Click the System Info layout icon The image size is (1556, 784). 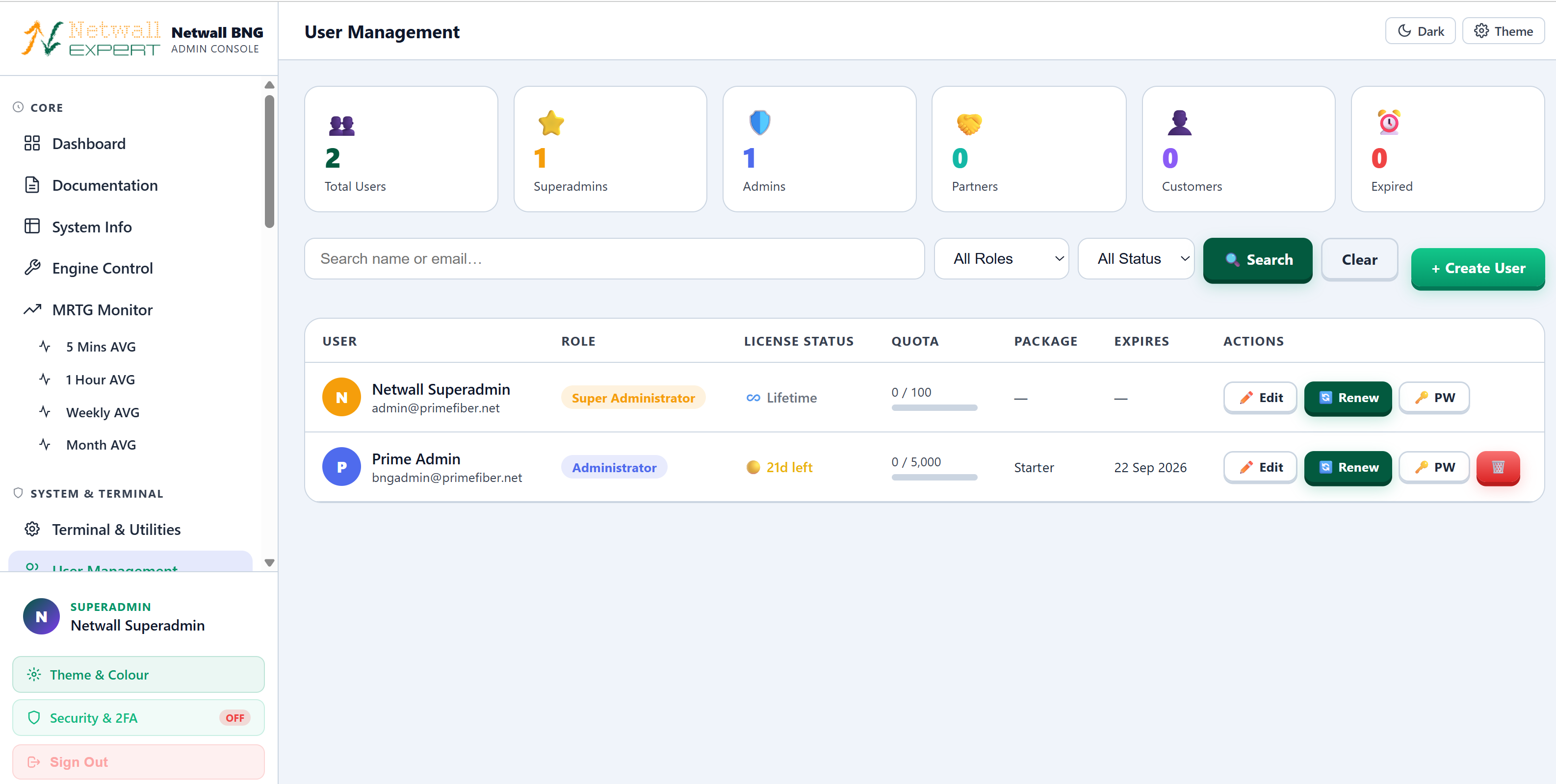[32, 227]
